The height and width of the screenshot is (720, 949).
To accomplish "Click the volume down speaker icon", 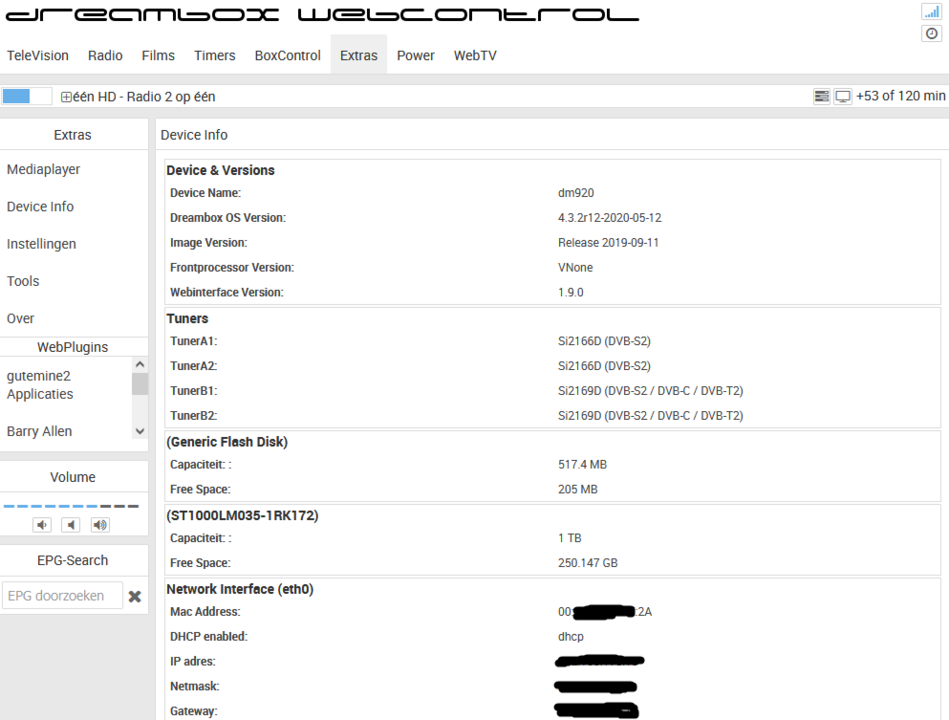I will click(42, 525).
